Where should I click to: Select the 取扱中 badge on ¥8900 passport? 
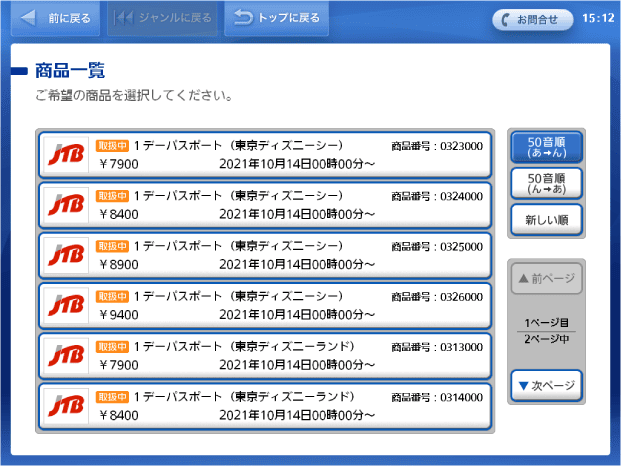tap(112, 246)
